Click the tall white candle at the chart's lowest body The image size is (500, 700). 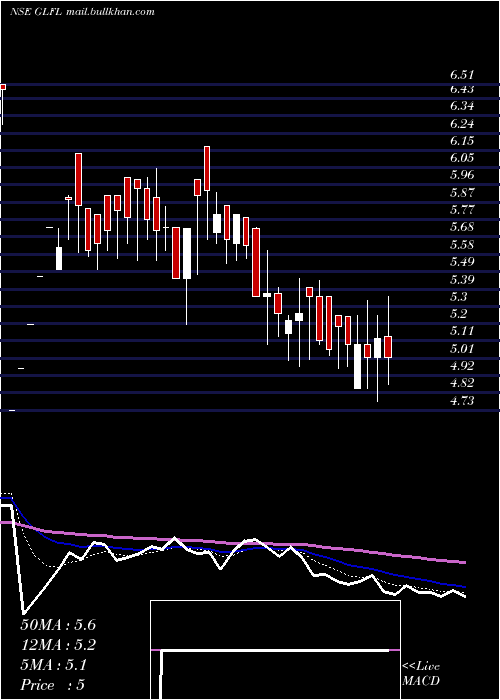pos(358,366)
